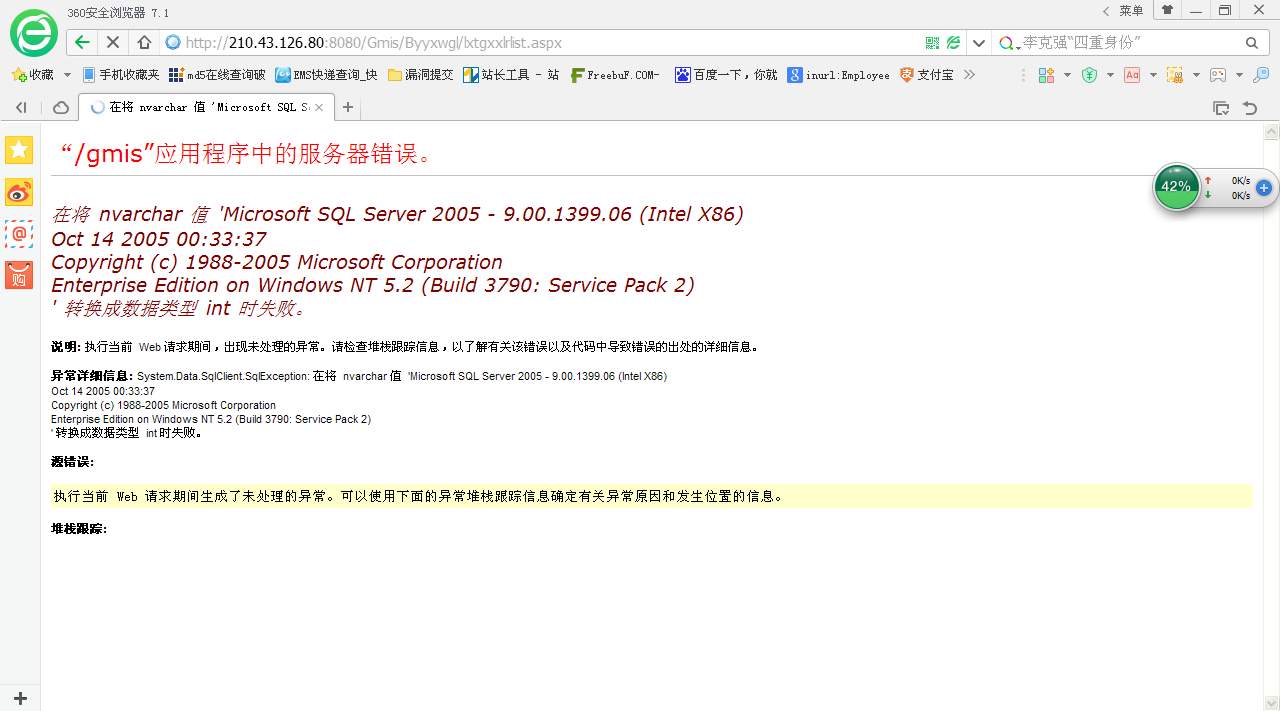1280x711 pixels.
Task: Click the tab window manager icon
Action: pos(1221,107)
